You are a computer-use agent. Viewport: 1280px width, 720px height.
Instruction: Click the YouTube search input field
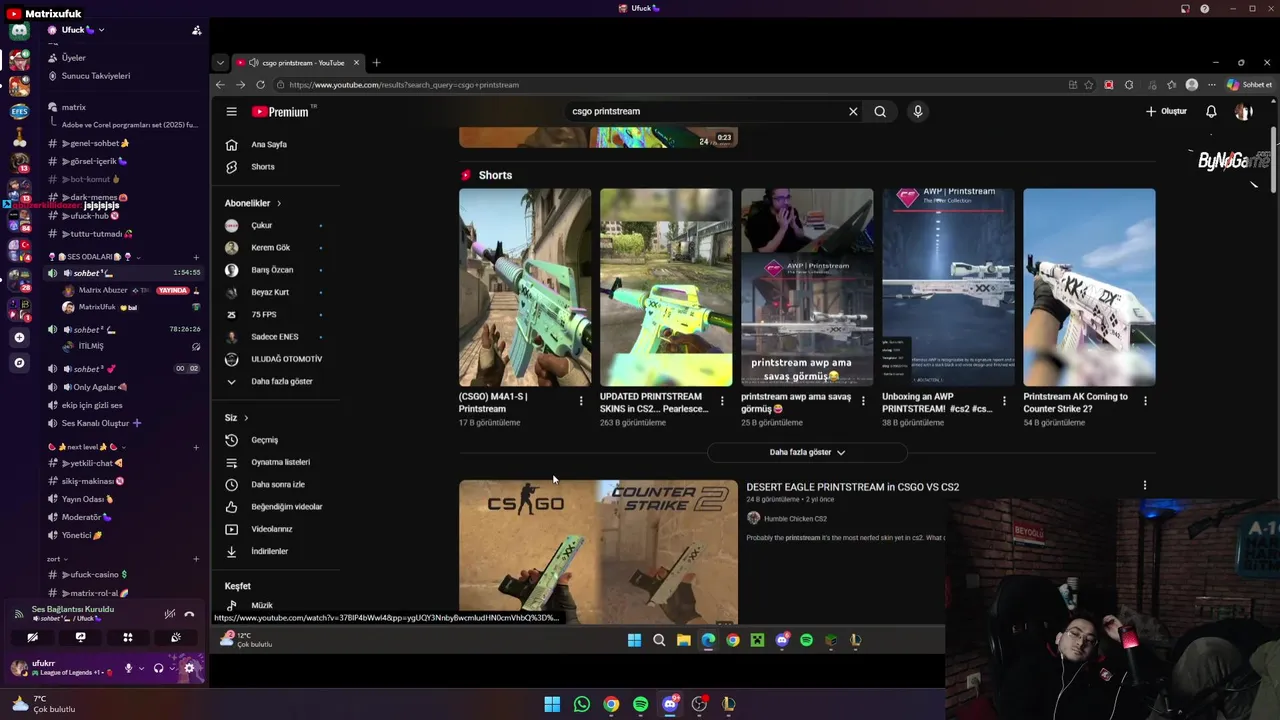coord(705,112)
